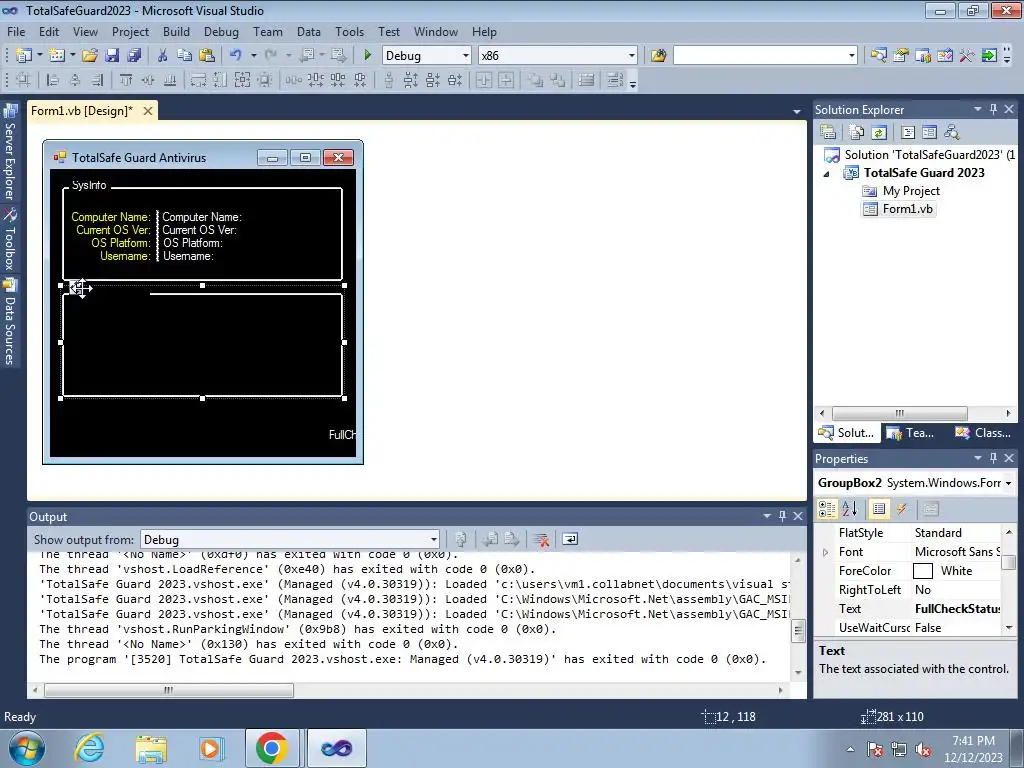Screen dimensions: 1024x768
Task: Close the Form1.vb [Design] document tab
Action: 148,111
